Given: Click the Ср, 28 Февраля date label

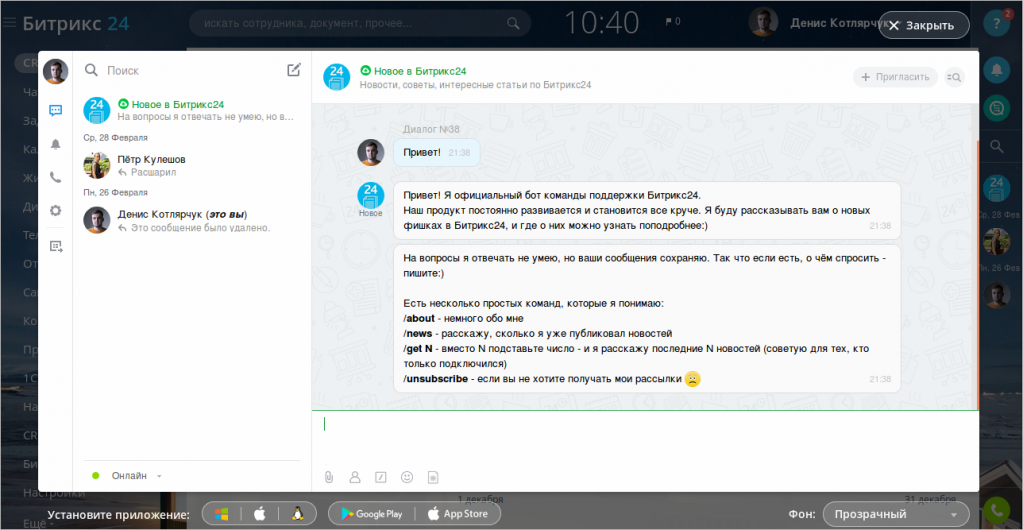Looking at the screenshot, I should (115, 138).
